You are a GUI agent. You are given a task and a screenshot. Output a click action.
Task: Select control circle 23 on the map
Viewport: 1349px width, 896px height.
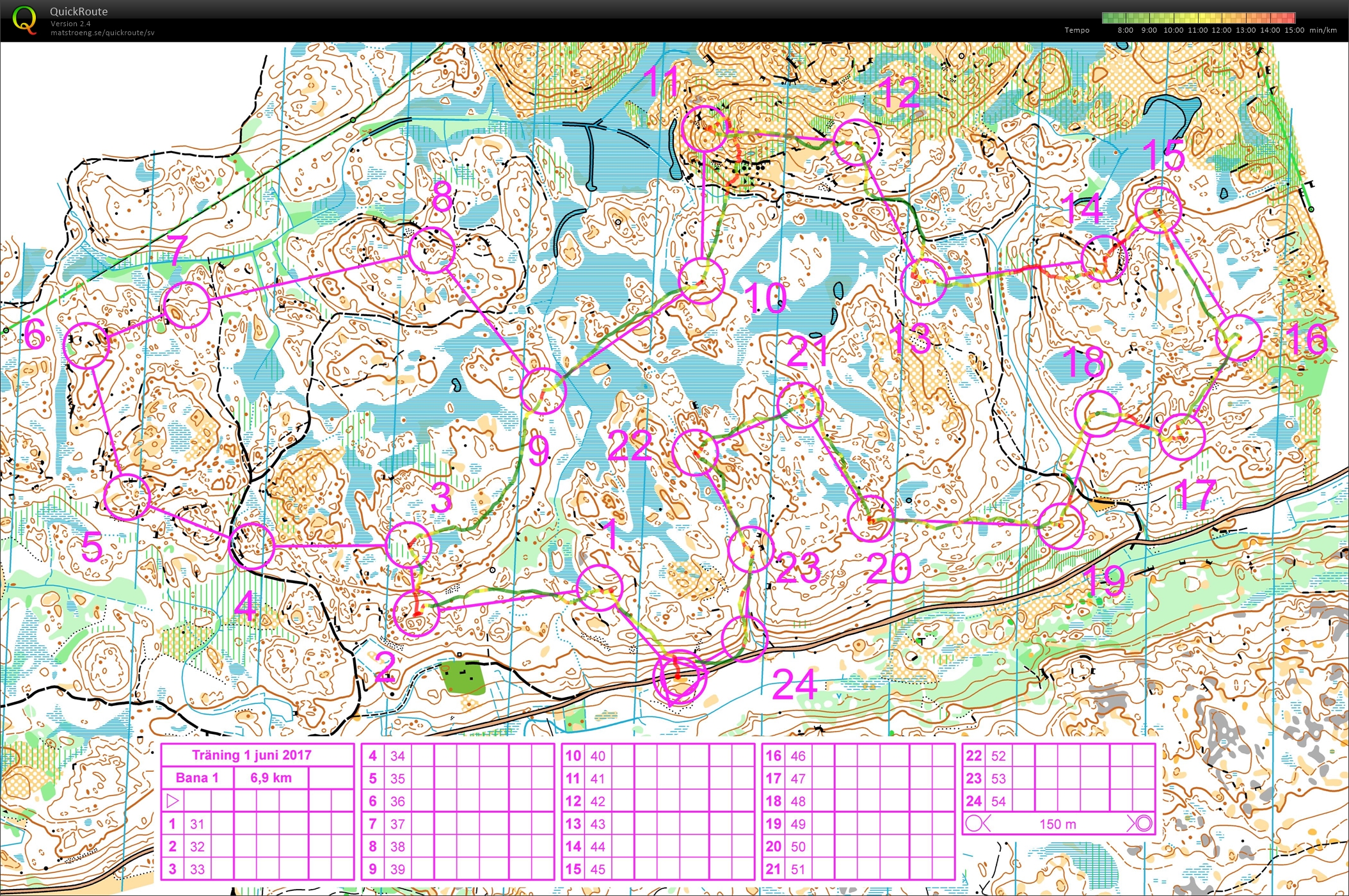(x=751, y=549)
